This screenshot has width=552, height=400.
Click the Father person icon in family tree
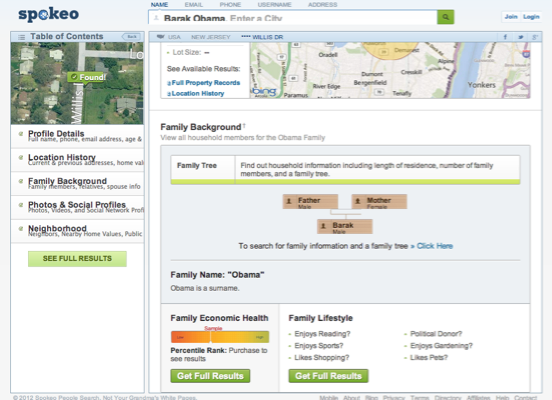[289, 201]
